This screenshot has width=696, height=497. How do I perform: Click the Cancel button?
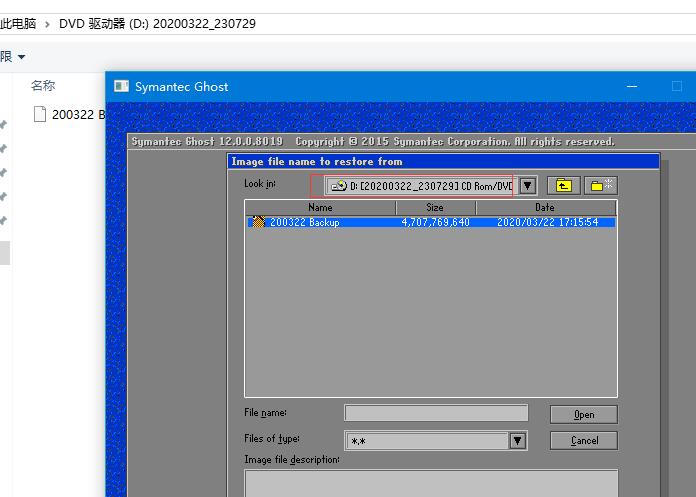[584, 440]
